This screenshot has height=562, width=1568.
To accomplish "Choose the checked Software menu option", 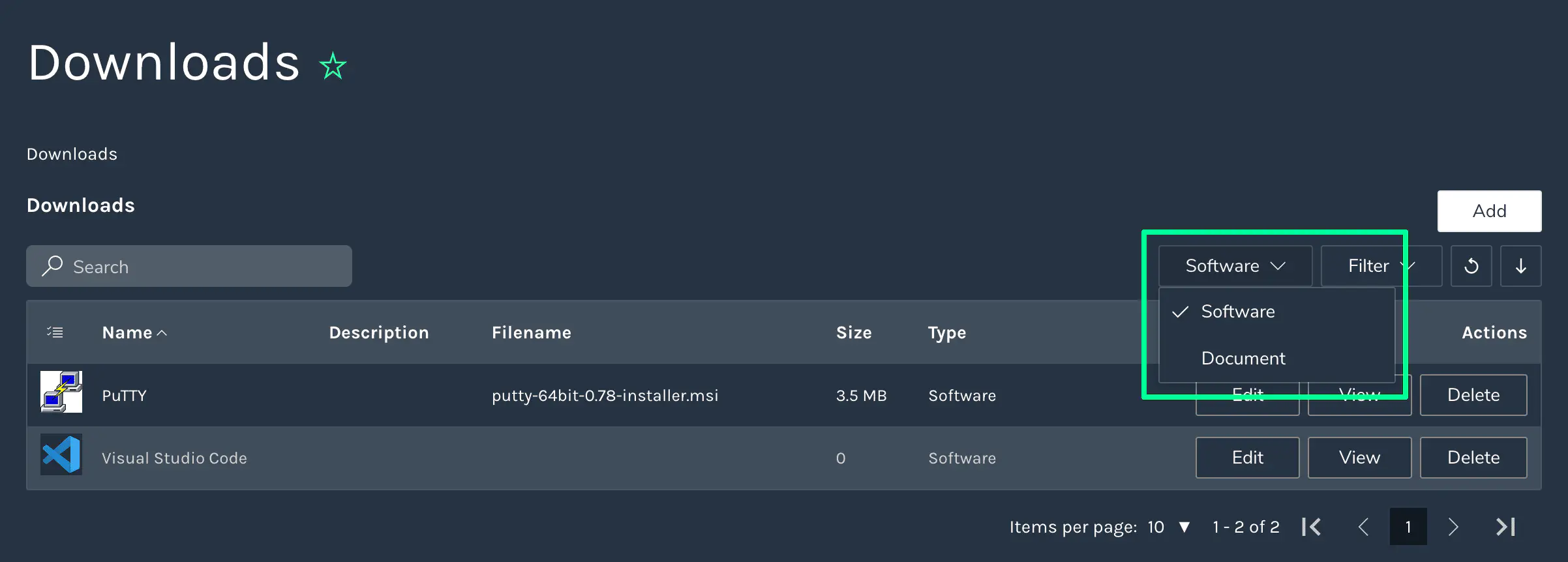I will (1237, 312).
